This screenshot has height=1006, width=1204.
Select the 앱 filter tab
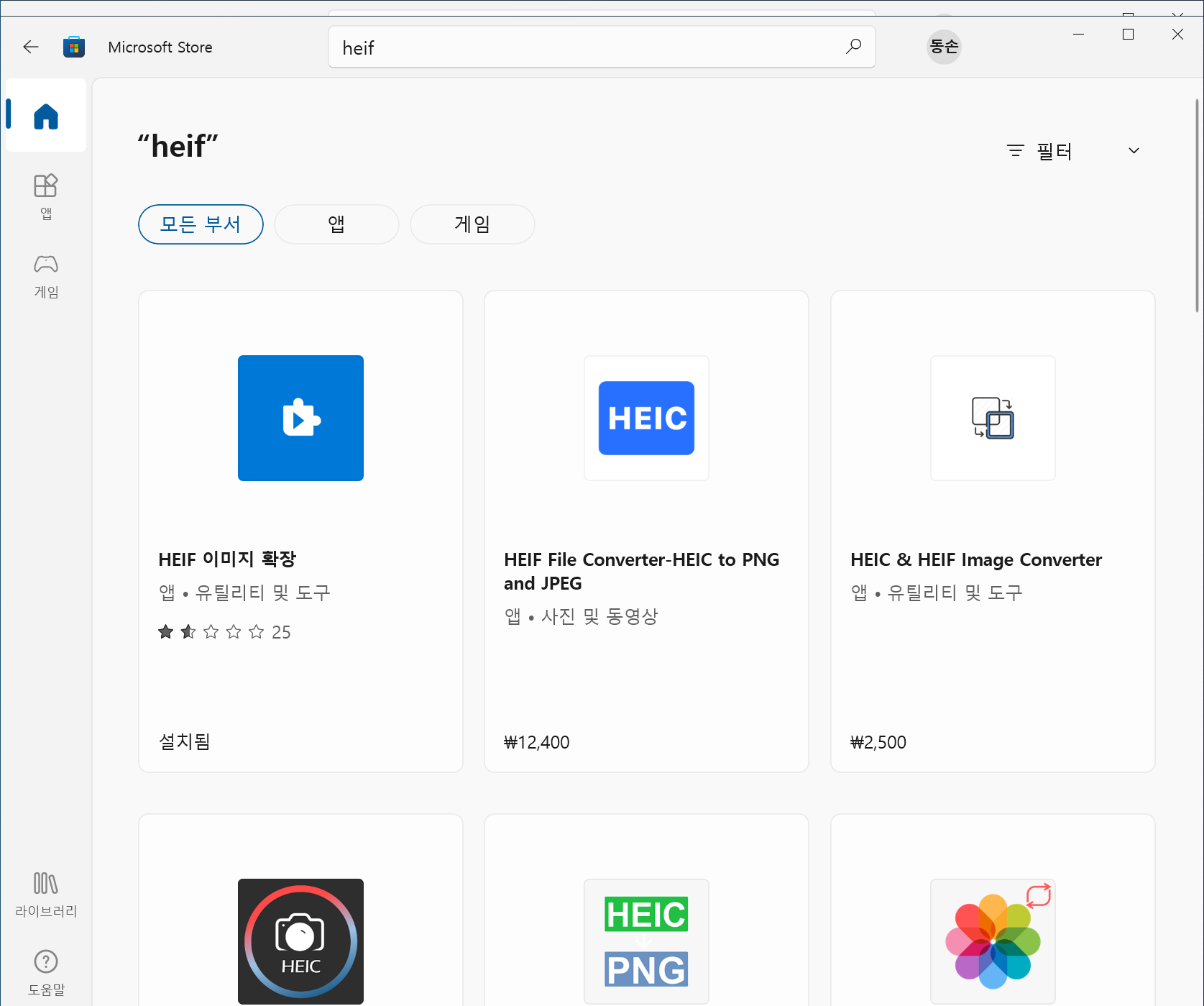336,224
